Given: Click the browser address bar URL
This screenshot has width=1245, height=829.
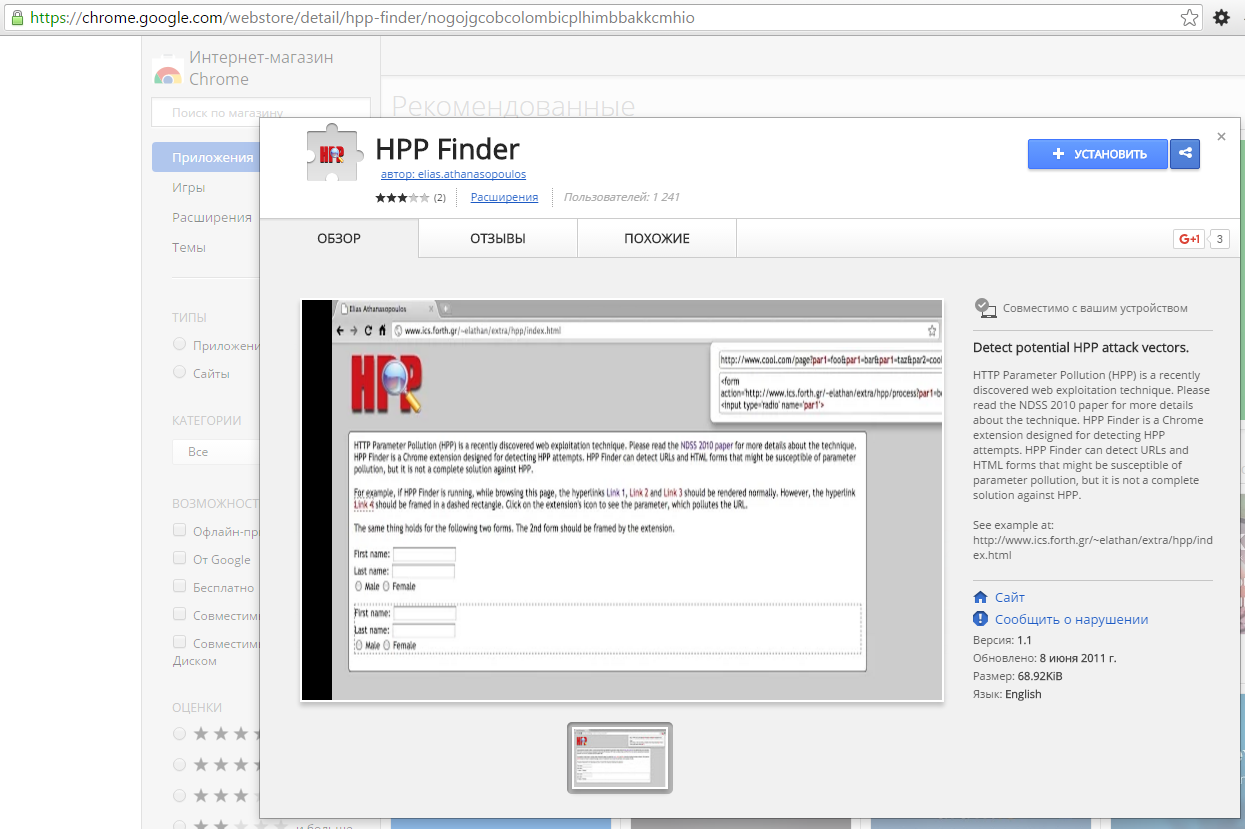Looking at the screenshot, I should [362, 18].
